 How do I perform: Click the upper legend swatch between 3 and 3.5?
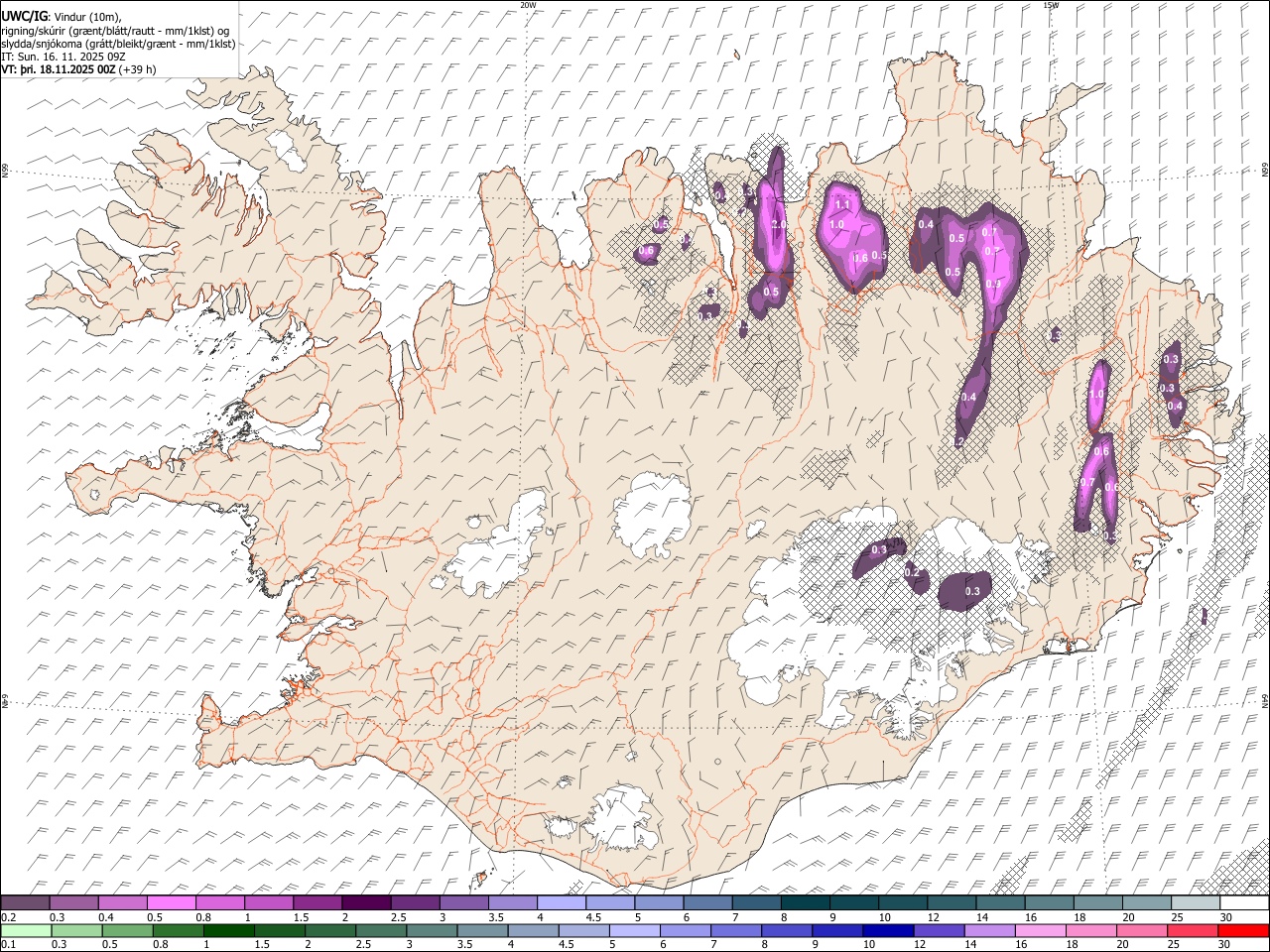[464, 903]
